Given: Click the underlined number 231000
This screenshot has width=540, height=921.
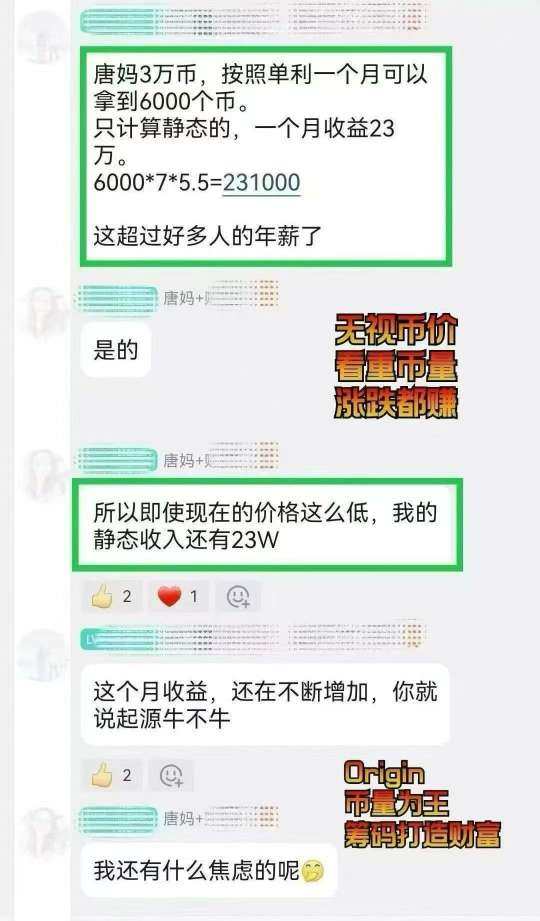Looking at the screenshot, I should click(261, 183).
